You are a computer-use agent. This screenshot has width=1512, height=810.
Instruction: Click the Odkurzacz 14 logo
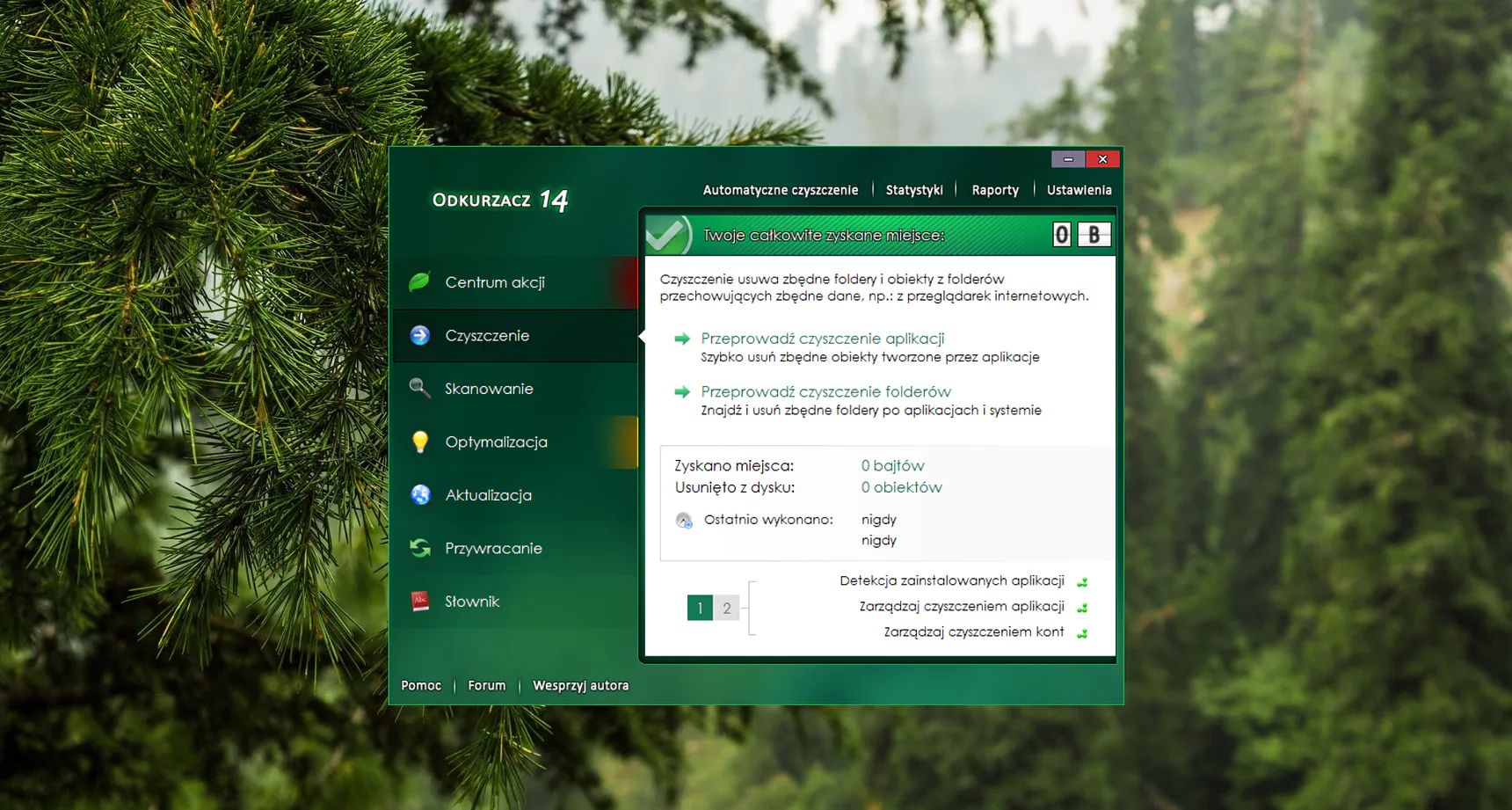(500, 201)
